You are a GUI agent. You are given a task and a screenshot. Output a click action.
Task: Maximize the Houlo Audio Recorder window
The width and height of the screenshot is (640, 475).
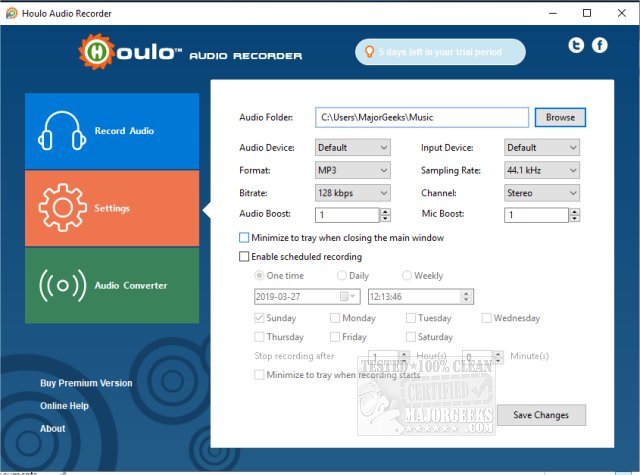587,13
